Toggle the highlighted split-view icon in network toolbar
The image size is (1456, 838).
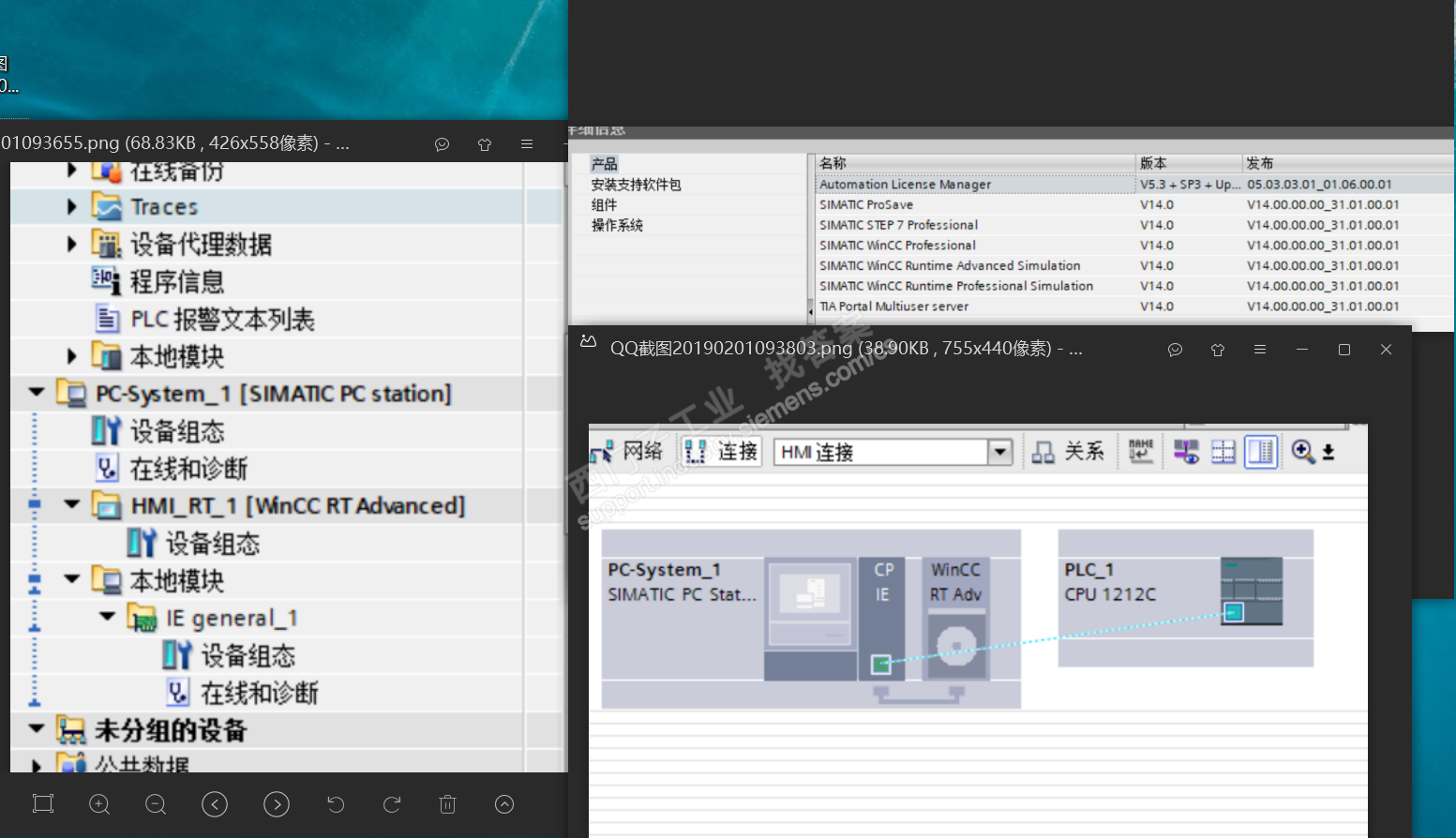[x=1261, y=452]
